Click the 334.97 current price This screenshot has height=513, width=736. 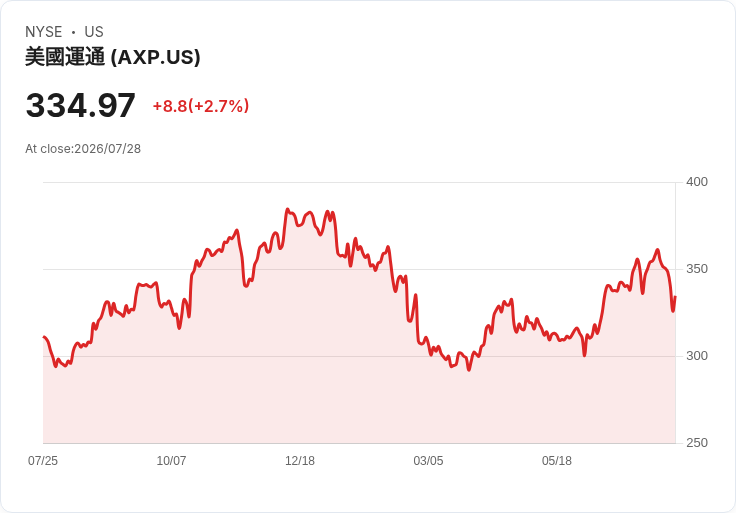80,105
